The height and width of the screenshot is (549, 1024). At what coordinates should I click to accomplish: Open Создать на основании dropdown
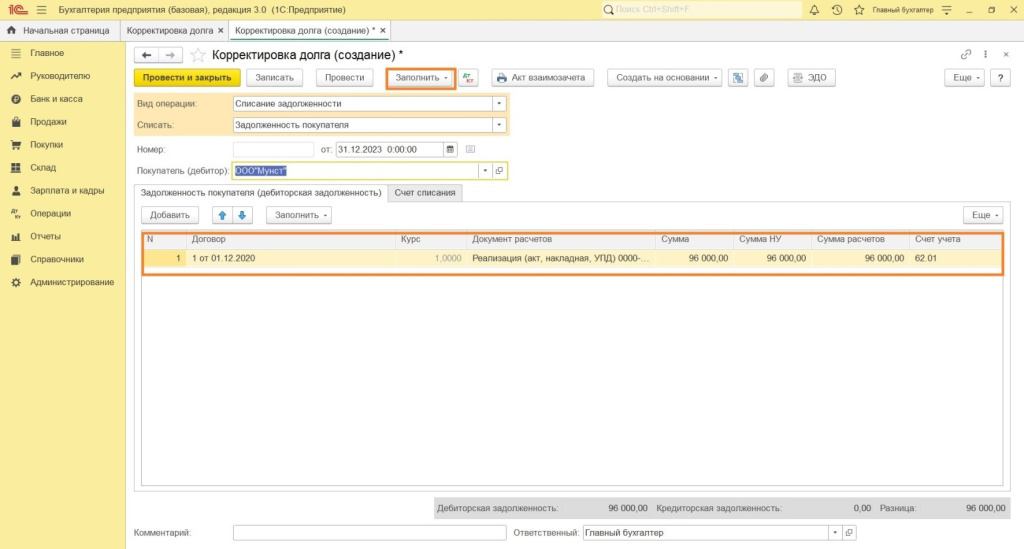tap(664, 78)
